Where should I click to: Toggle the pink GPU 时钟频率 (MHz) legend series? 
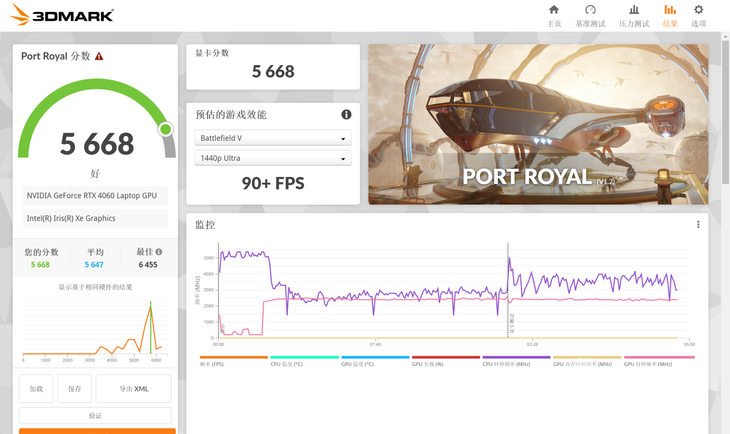tap(659, 361)
